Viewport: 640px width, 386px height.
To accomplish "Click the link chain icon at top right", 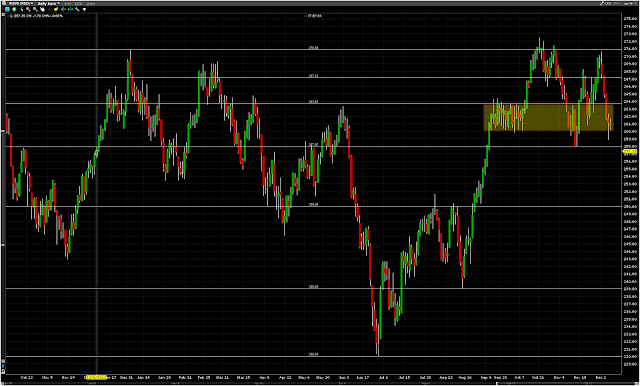I will [x=608, y=4].
